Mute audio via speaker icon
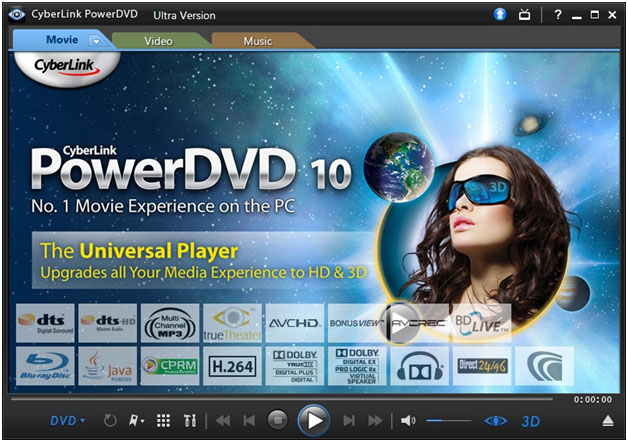Image resolution: width=628 pixels, height=442 pixels. (x=408, y=421)
